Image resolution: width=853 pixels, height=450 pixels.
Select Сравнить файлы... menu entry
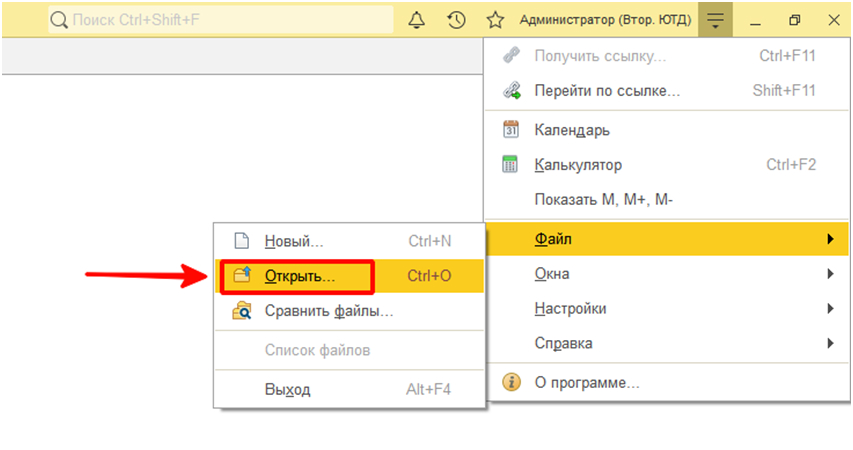pos(328,311)
